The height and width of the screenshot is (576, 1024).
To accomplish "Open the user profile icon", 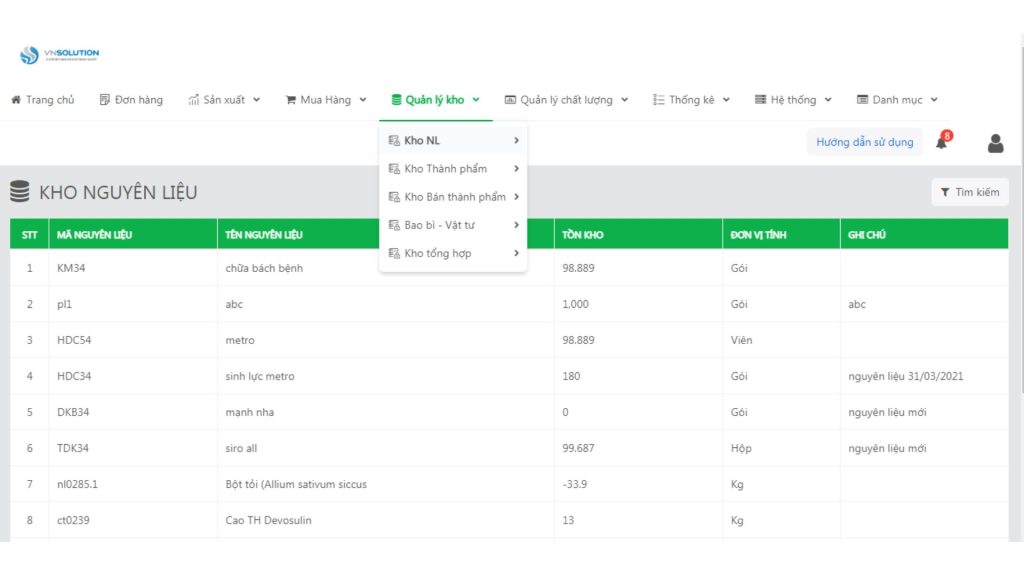I will [x=995, y=143].
